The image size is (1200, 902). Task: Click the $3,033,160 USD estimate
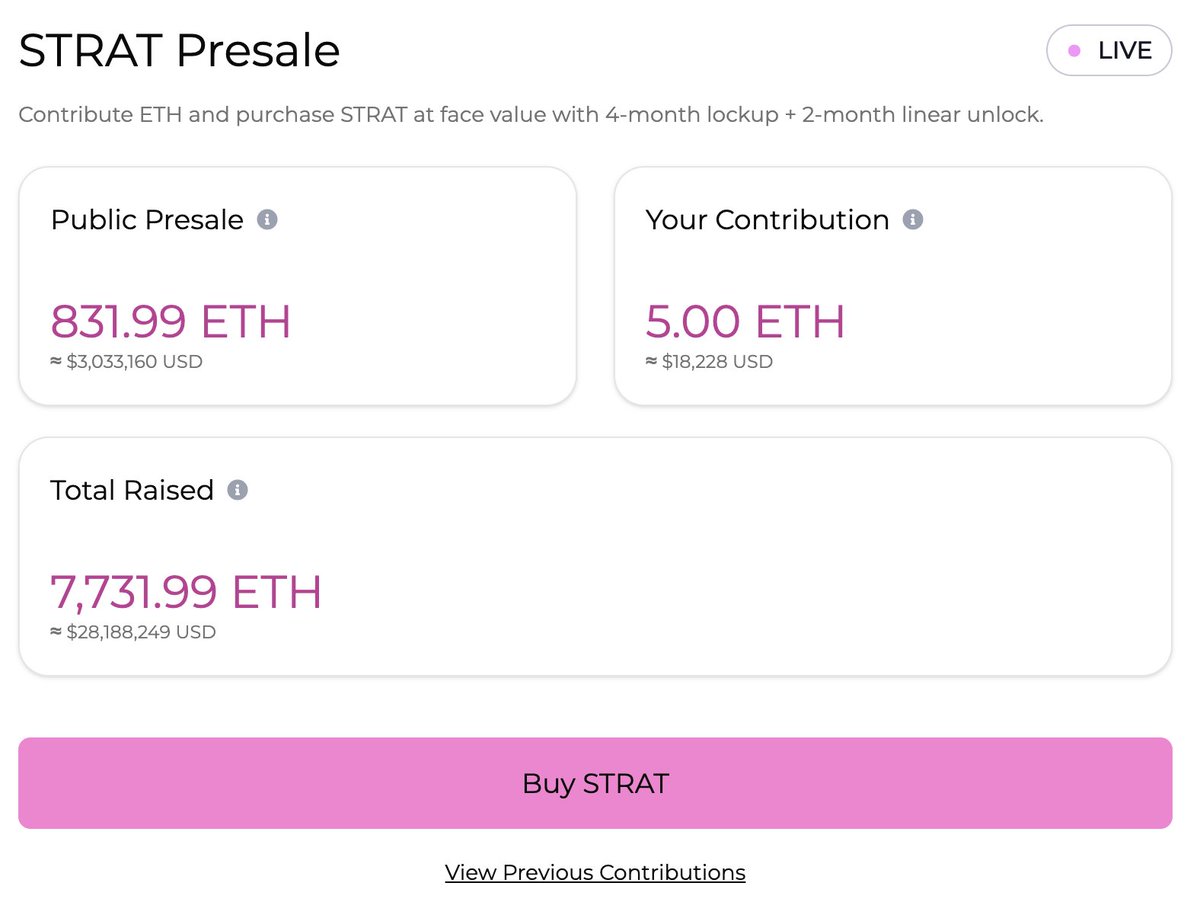pos(126,362)
